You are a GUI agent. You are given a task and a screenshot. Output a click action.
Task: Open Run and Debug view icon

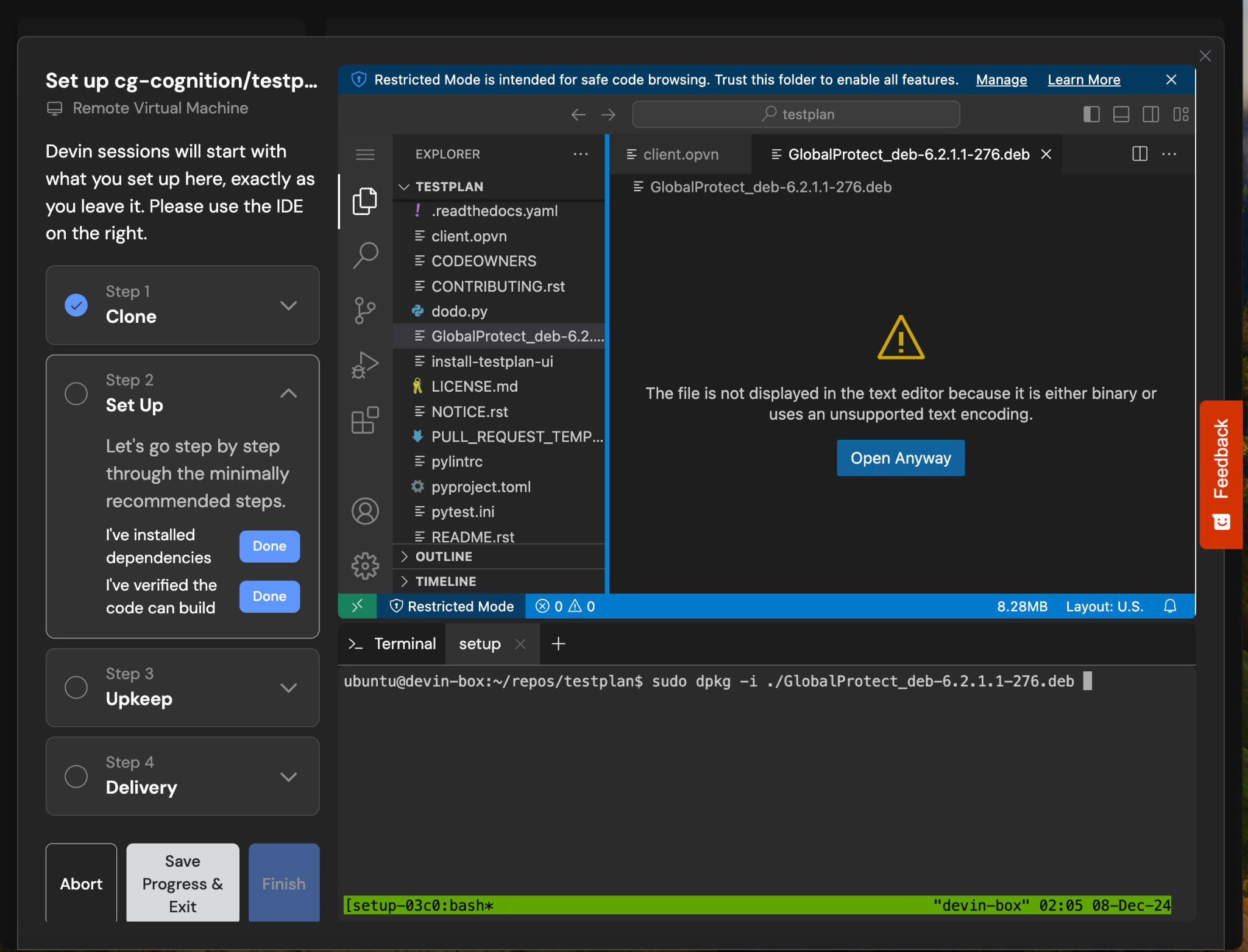tap(365, 365)
